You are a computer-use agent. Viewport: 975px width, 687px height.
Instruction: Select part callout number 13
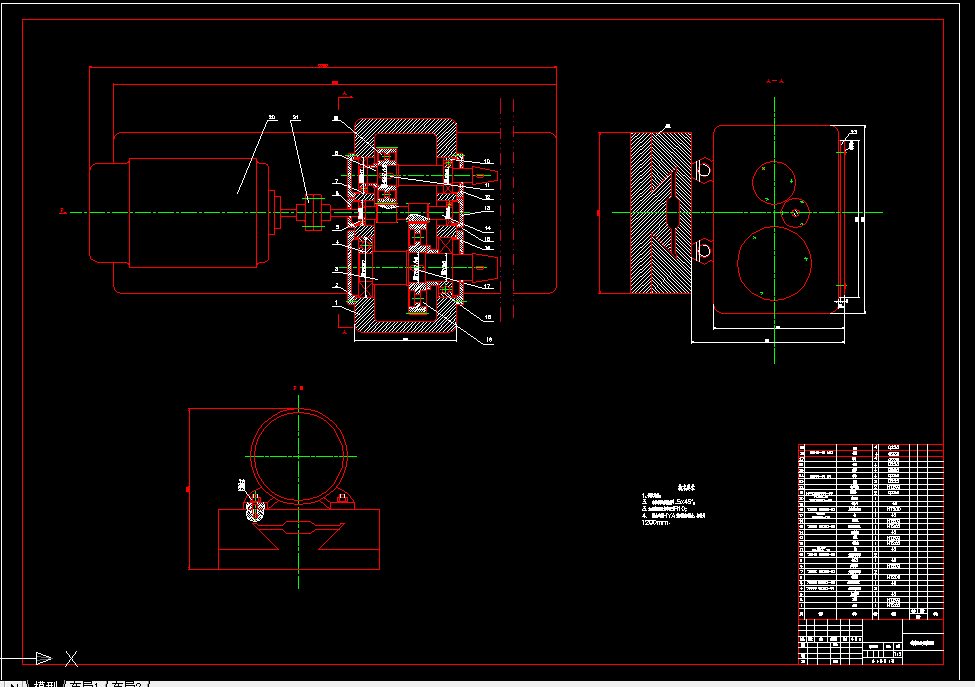(x=488, y=209)
